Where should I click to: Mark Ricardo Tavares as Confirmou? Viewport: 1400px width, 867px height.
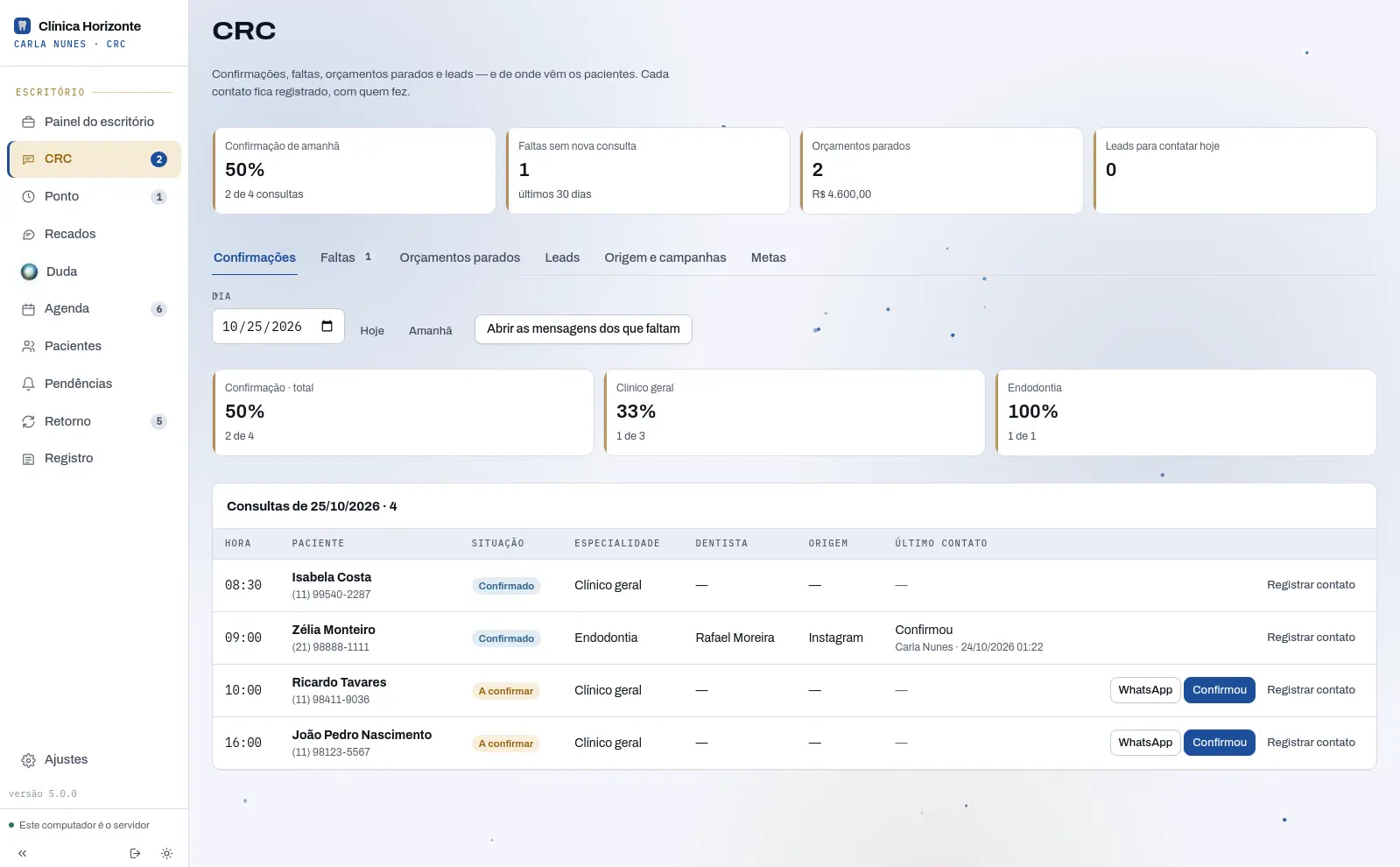coord(1219,690)
